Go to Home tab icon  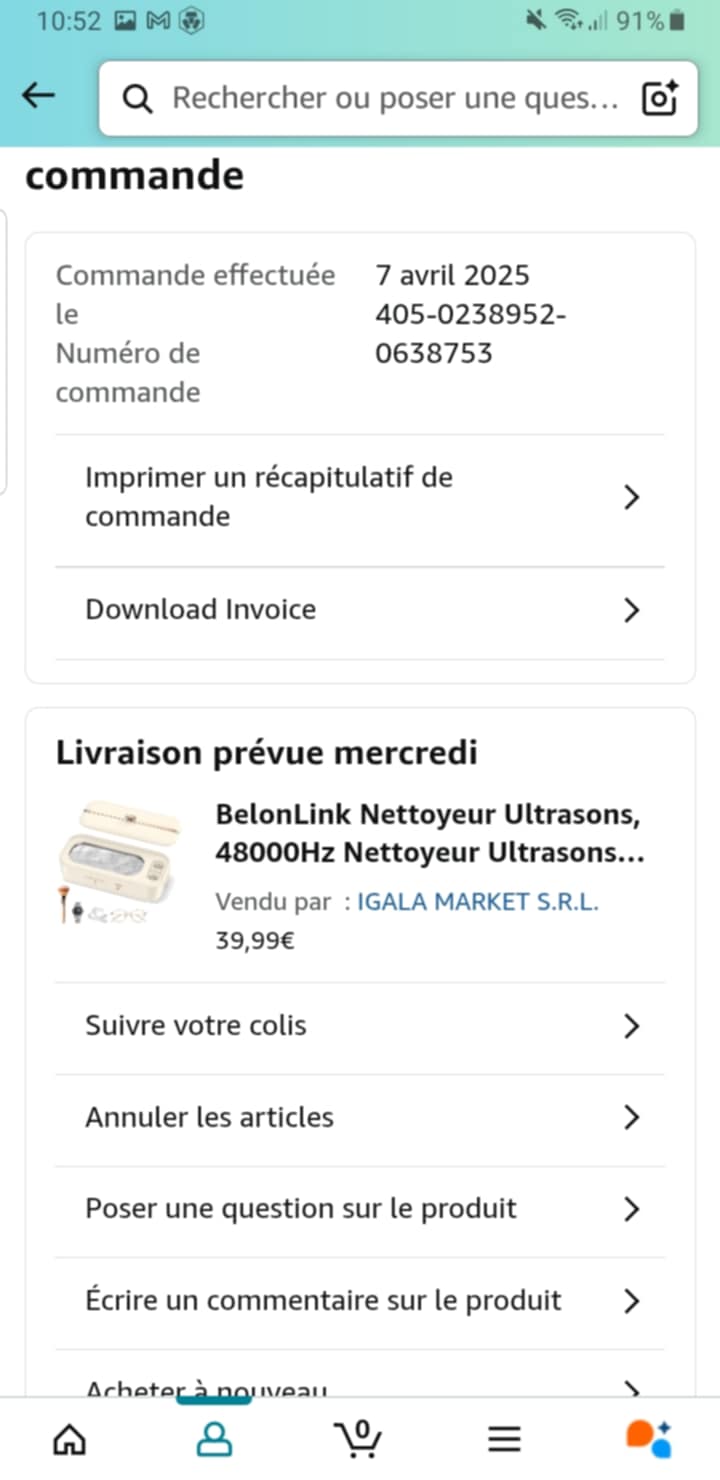[x=69, y=1439]
